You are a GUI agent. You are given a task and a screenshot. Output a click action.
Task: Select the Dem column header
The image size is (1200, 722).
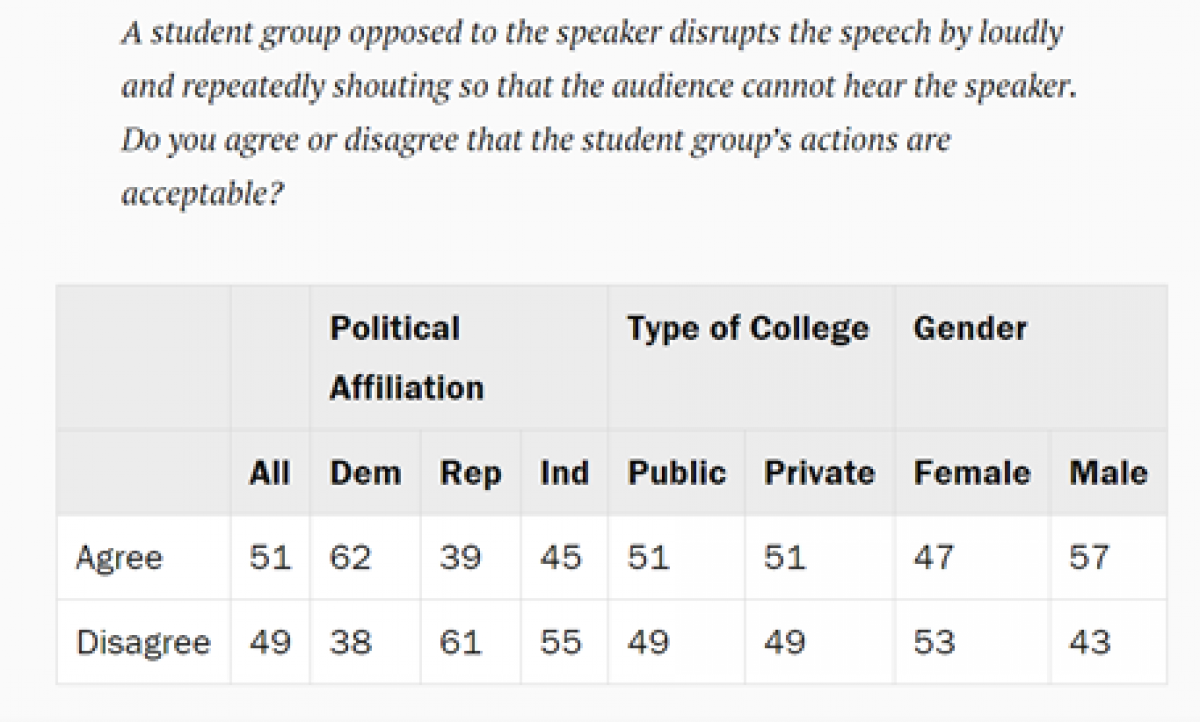(365, 472)
